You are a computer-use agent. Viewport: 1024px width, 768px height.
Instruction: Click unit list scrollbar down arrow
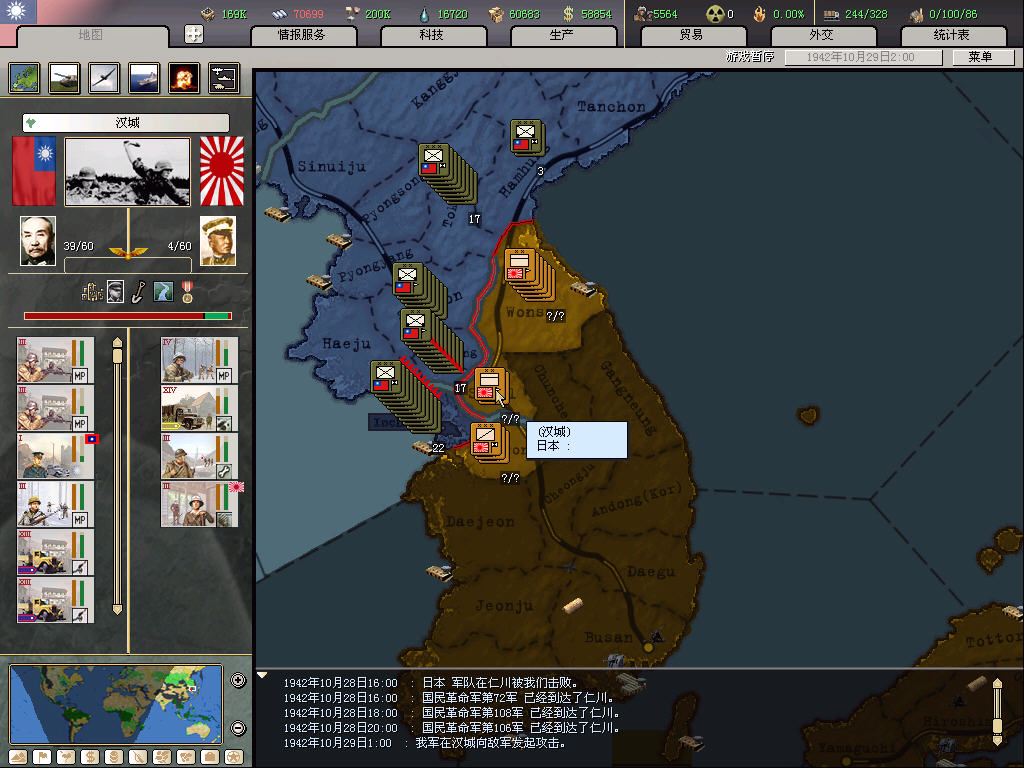pyautogui.click(x=117, y=610)
